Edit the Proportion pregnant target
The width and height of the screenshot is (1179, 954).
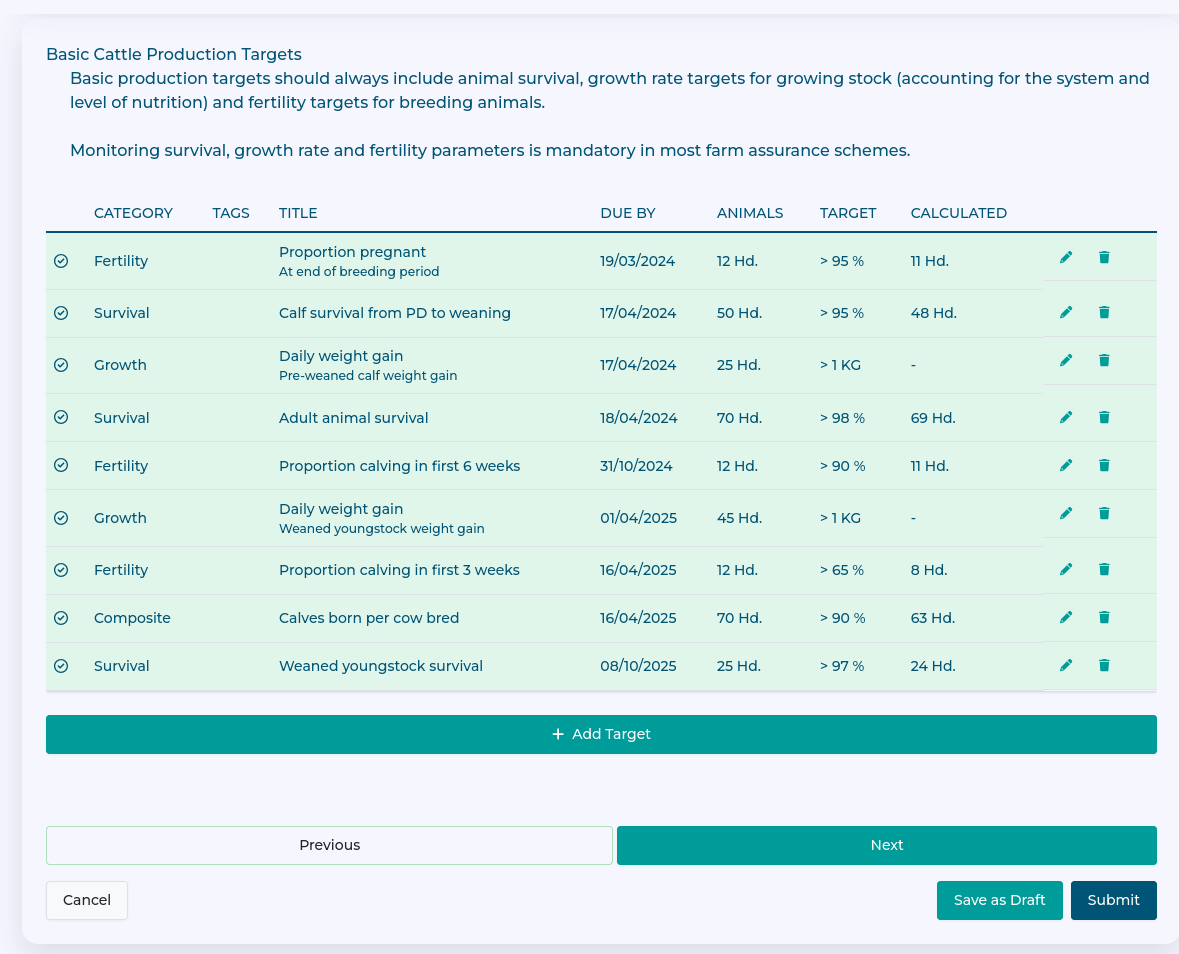pos(1066,258)
